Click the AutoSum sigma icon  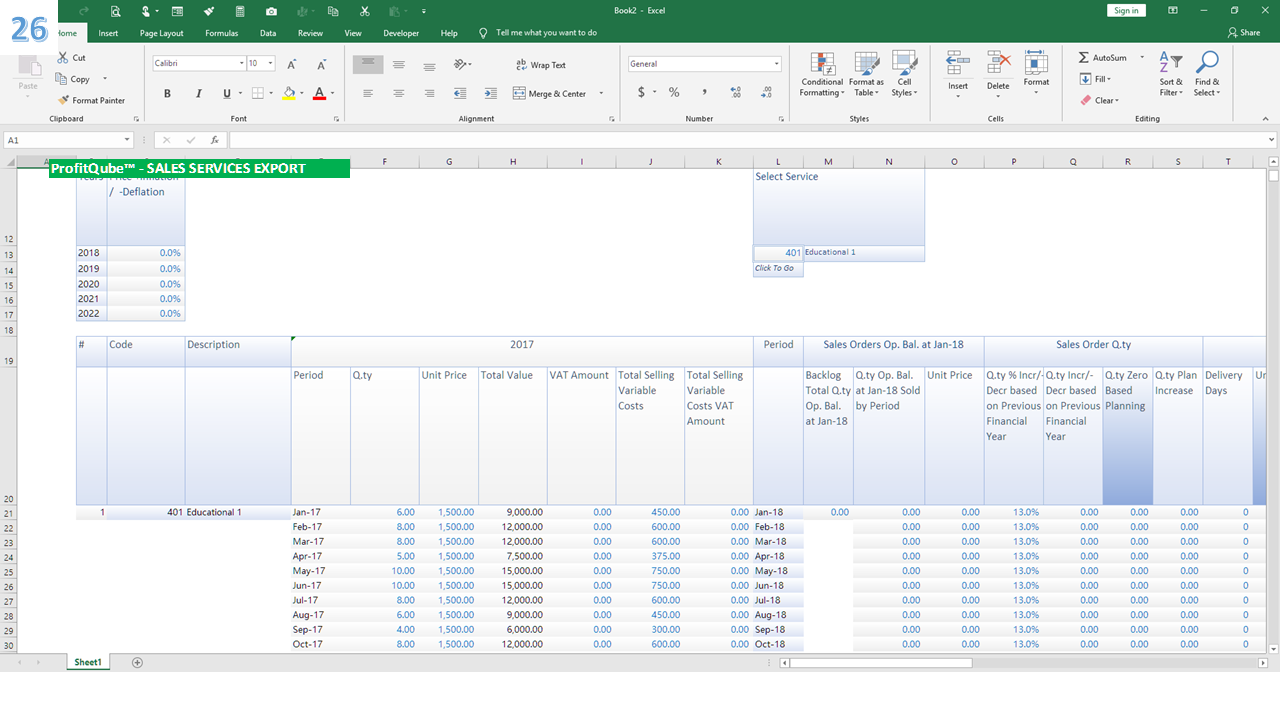coord(1084,58)
